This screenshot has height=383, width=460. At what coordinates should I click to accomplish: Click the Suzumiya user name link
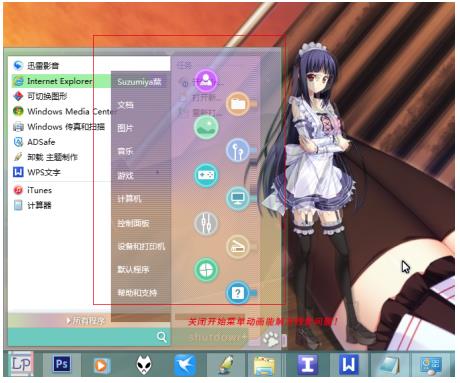[x=139, y=82]
